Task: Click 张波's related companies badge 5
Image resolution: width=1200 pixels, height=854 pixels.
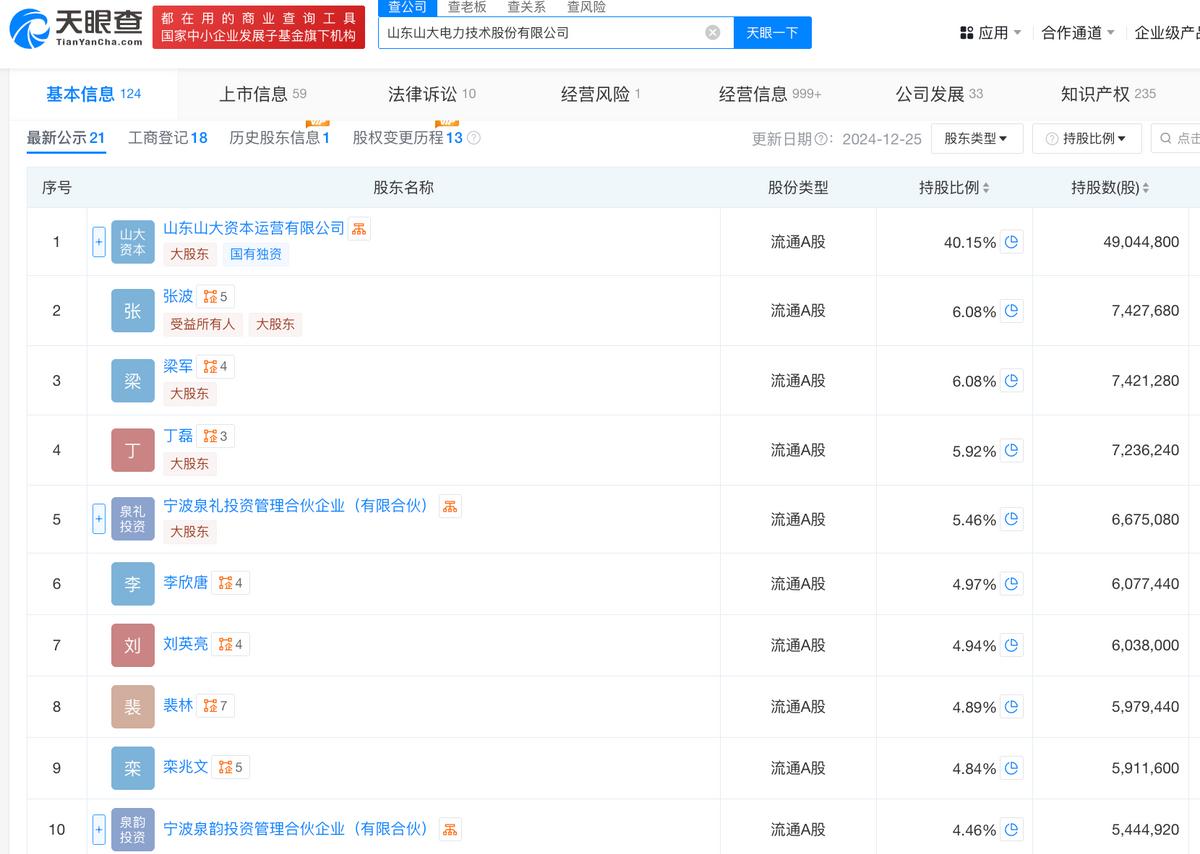Action: (215, 297)
